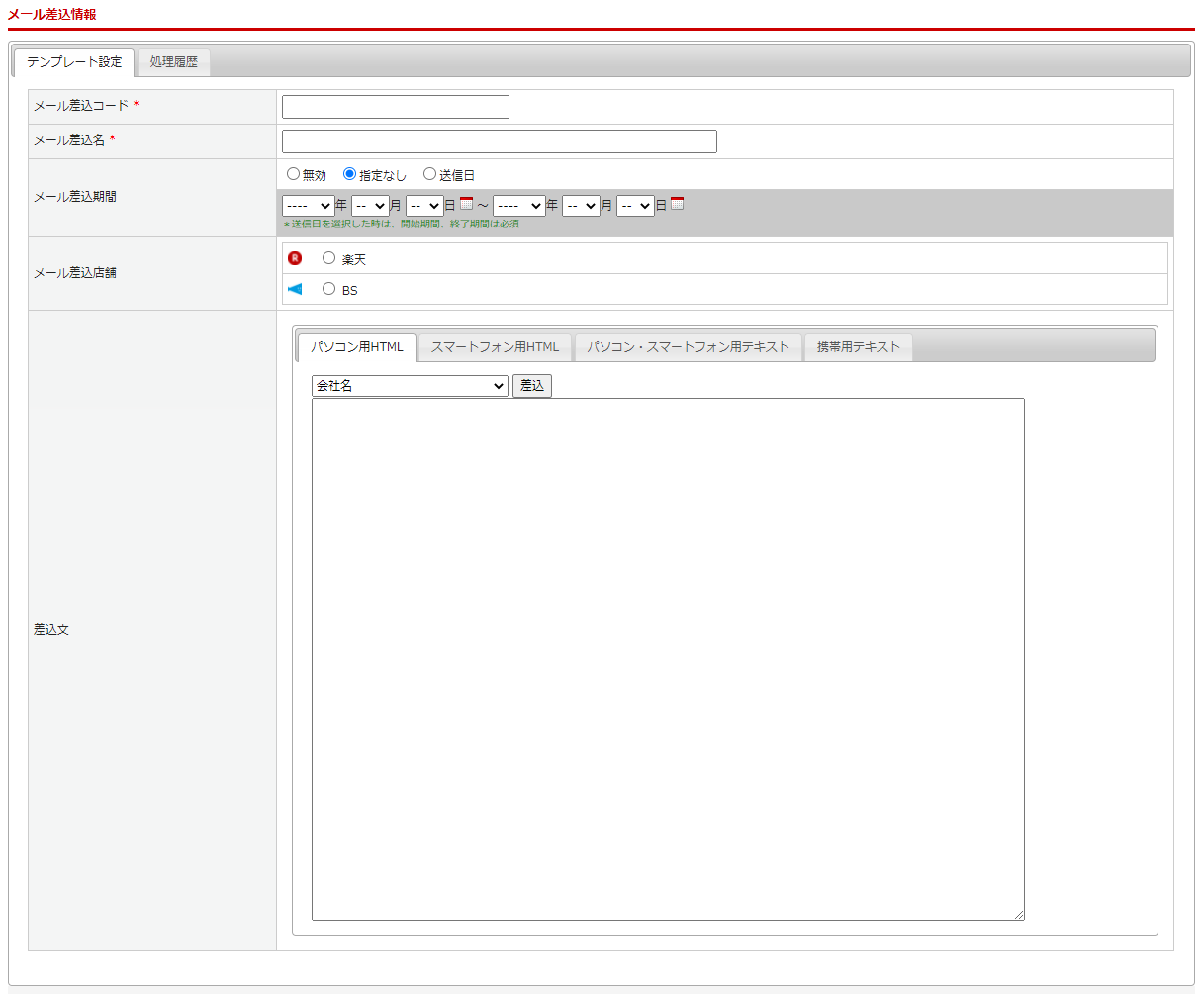Choose the 楽天 store radio button
Image resolution: width=1204 pixels, height=994 pixels.
(328, 258)
